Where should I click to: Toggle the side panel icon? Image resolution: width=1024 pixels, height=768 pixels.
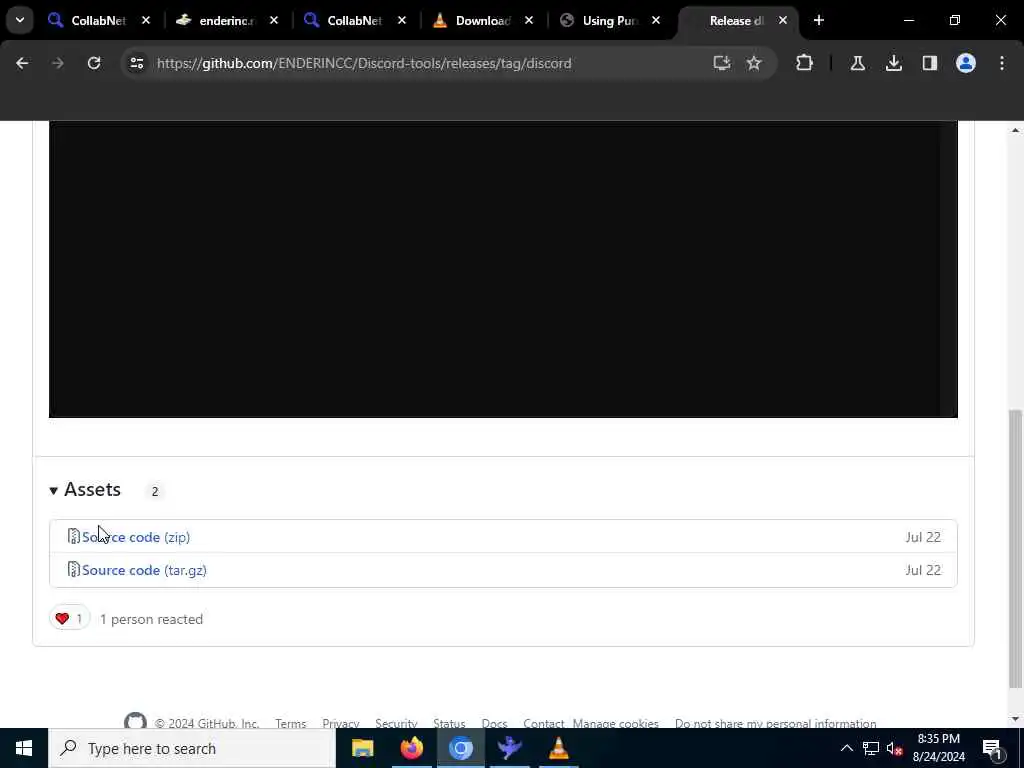(x=929, y=63)
